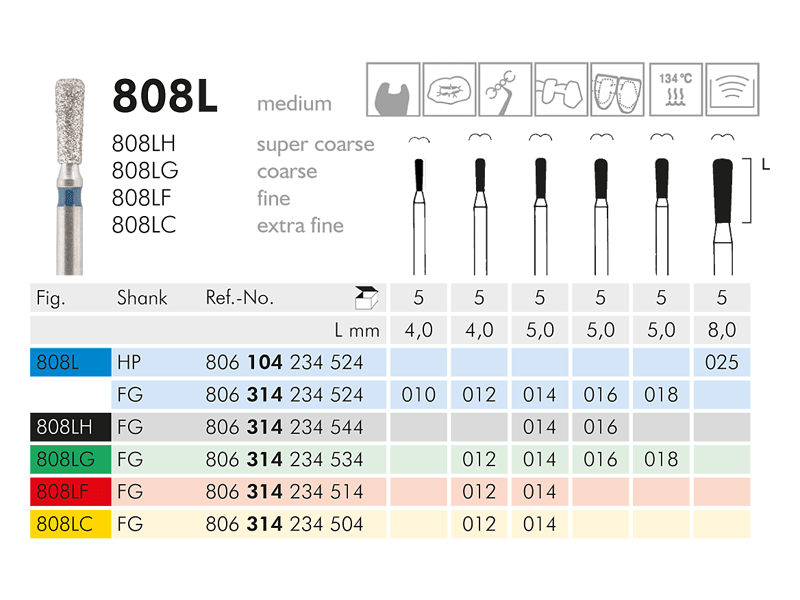The height and width of the screenshot is (600, 800).
Task: Click the black 808LH figure label
Action: (70, 427)
